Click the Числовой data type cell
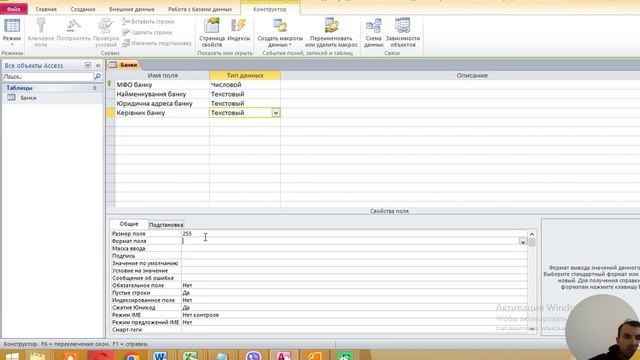 pyautogui.click(x=244, y=84)
